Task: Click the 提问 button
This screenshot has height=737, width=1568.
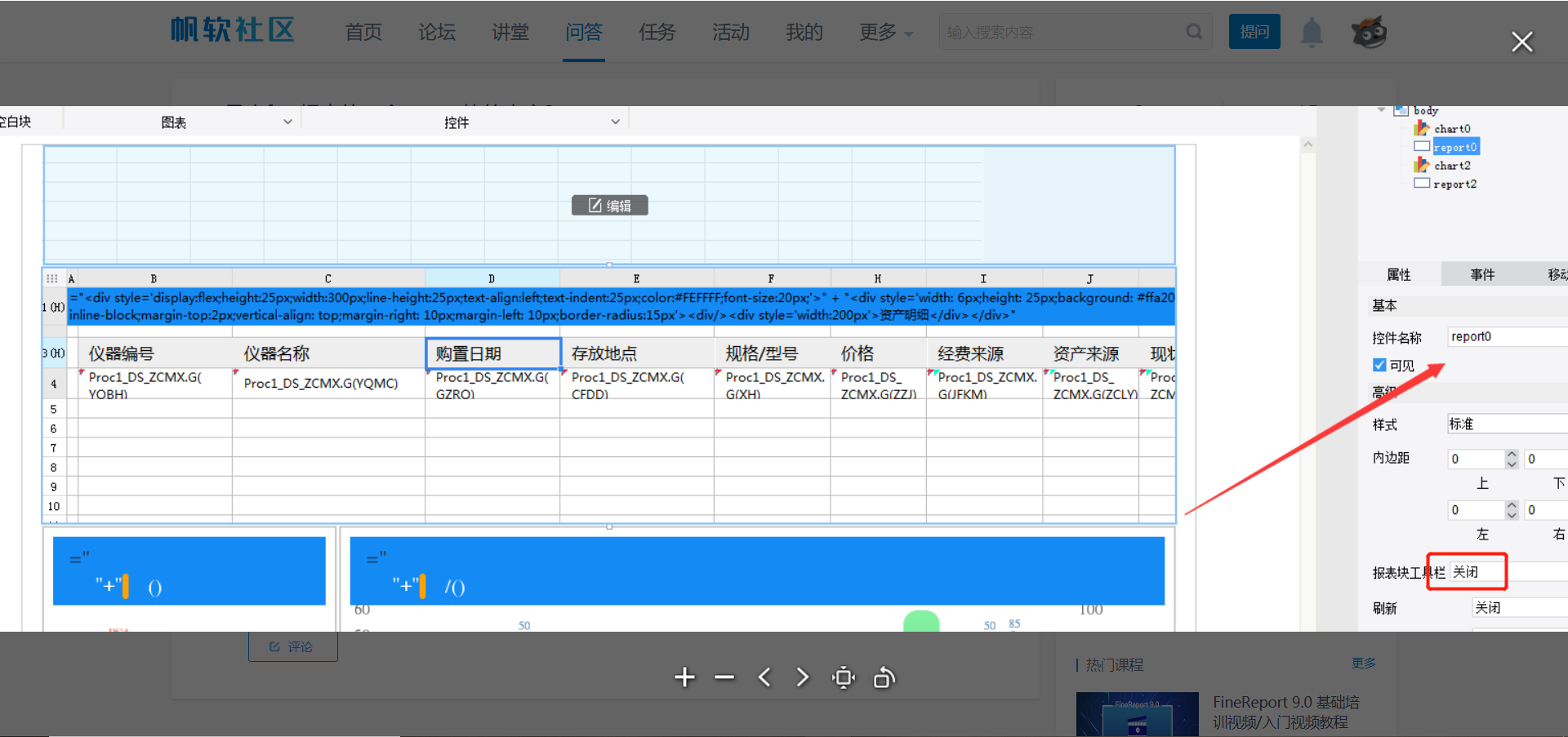Action: click(1254, 32)
